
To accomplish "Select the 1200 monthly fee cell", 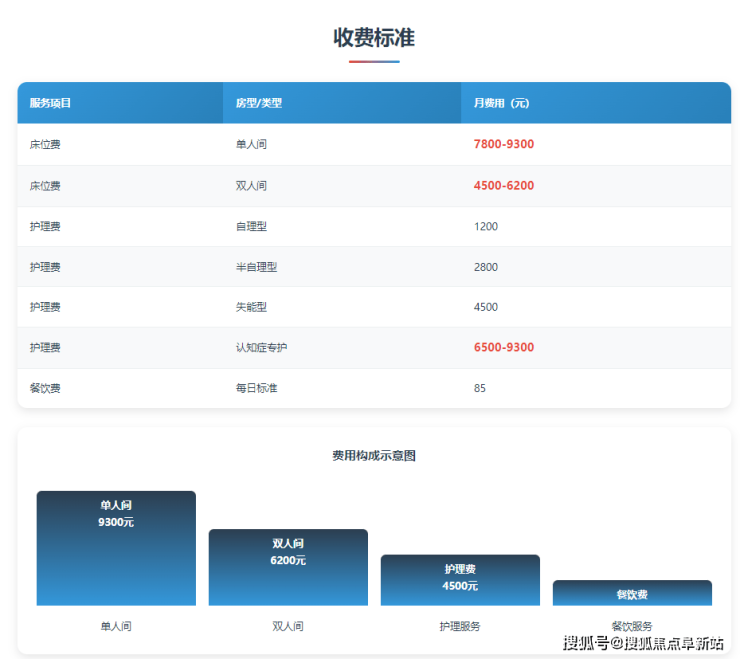I will click(485, 227).
